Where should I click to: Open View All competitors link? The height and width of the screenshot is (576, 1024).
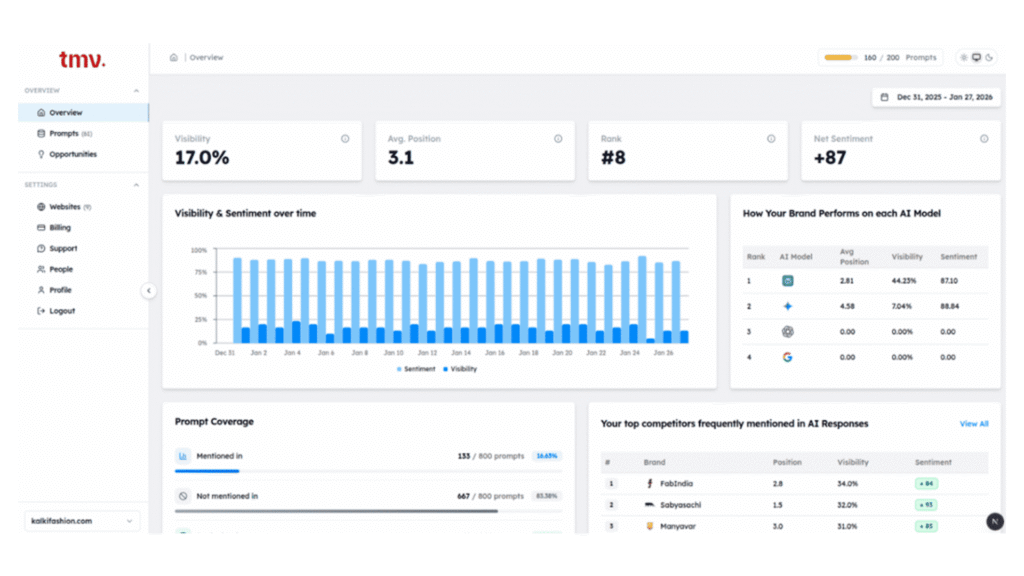974,424
